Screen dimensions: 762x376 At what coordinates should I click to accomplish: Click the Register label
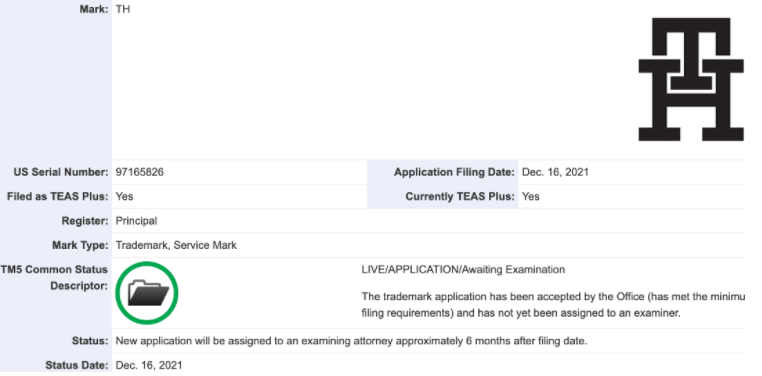[85, 221]
